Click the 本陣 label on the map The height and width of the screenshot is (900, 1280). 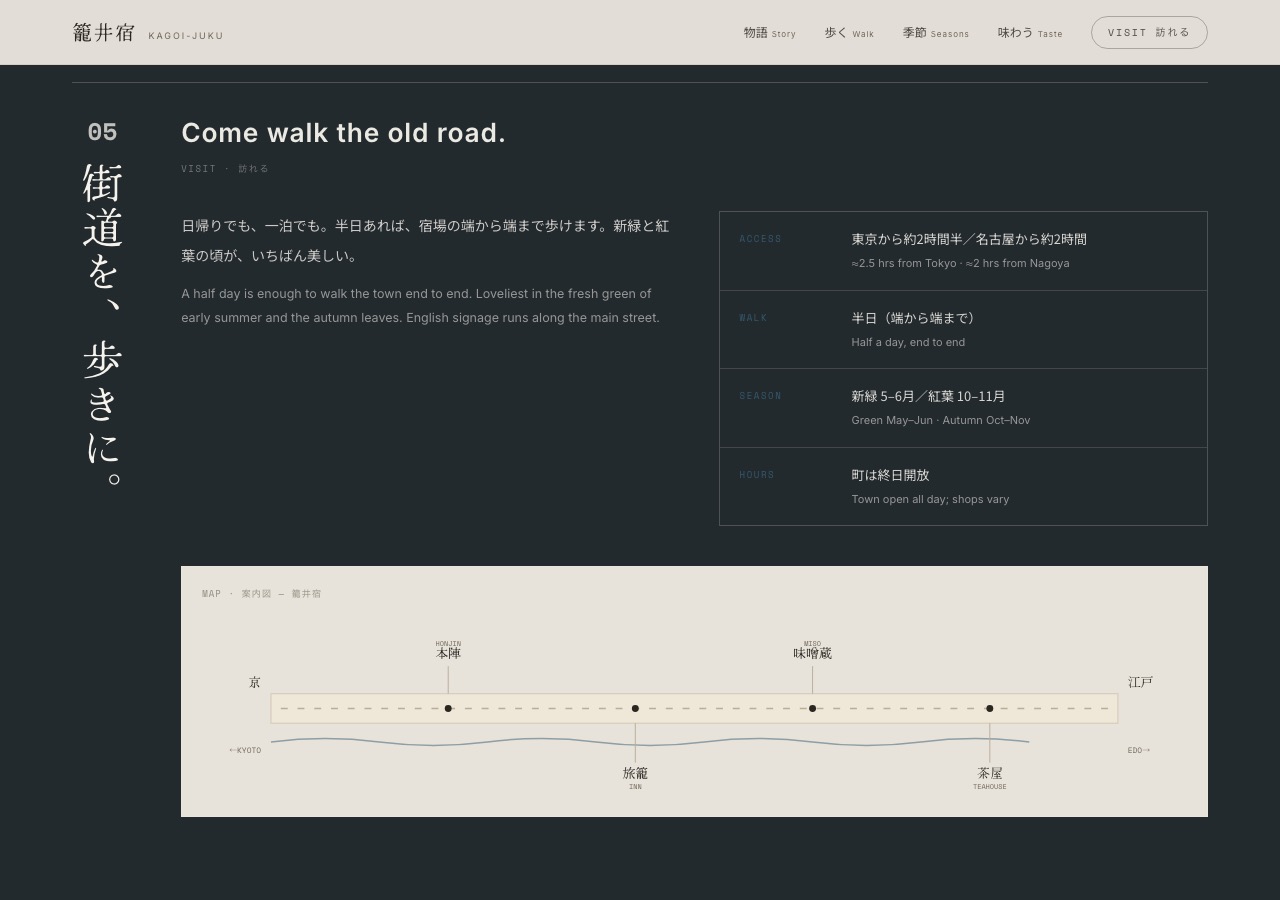[x=448, y=651]
